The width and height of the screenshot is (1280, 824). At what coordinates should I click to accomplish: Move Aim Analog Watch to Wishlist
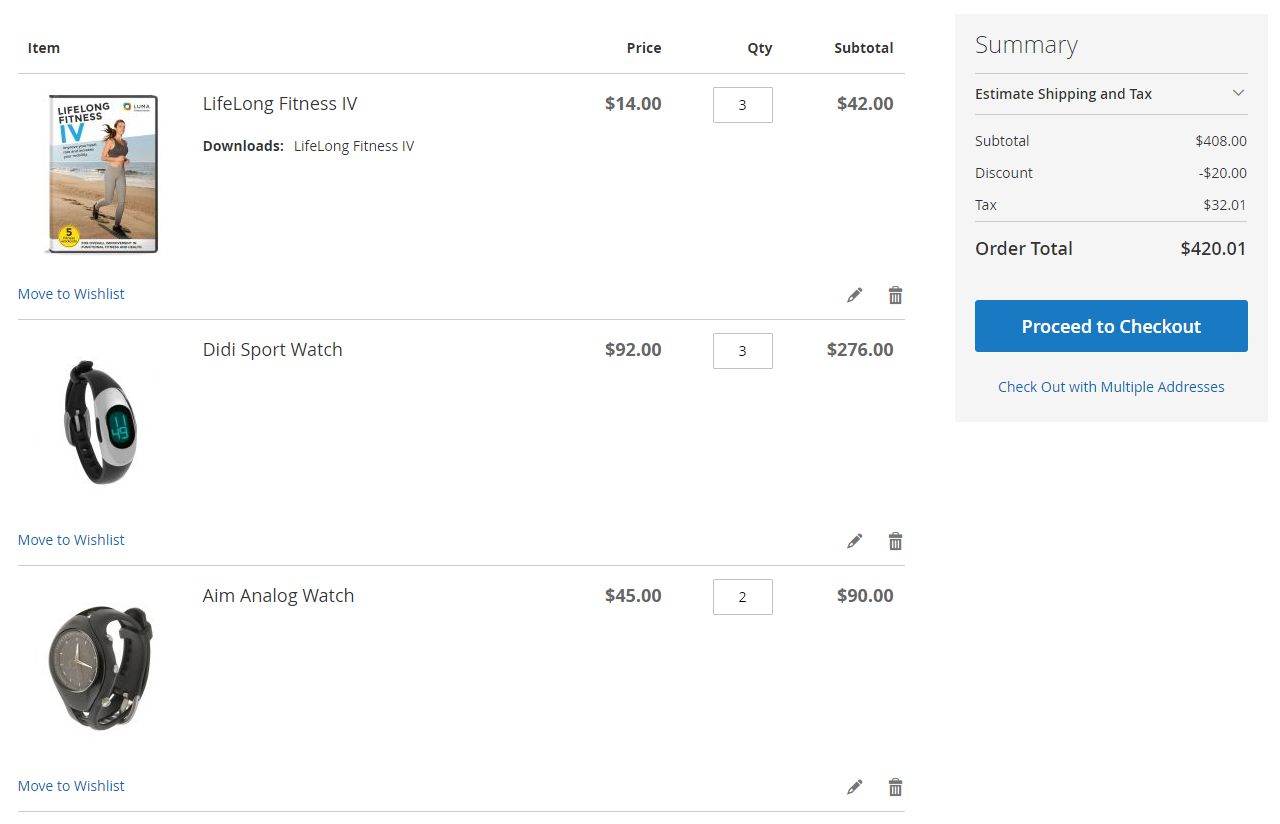pos(71,786)
